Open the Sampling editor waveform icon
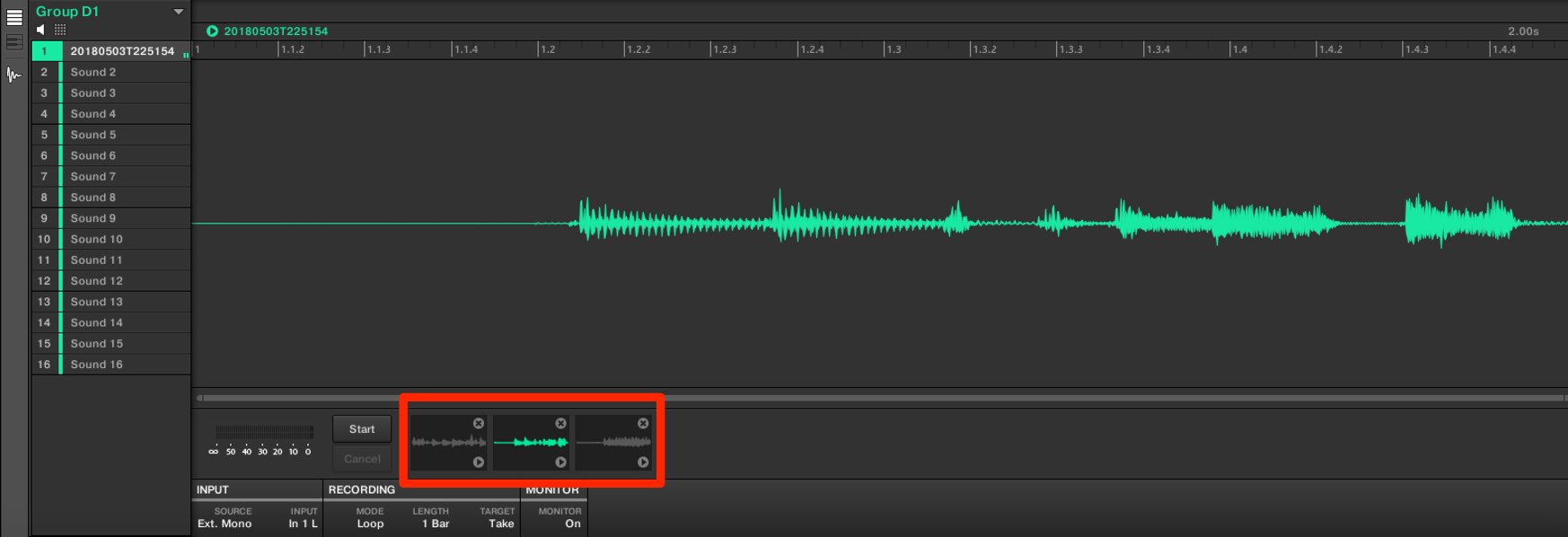 pyautogui.click(x=13, y=75)
